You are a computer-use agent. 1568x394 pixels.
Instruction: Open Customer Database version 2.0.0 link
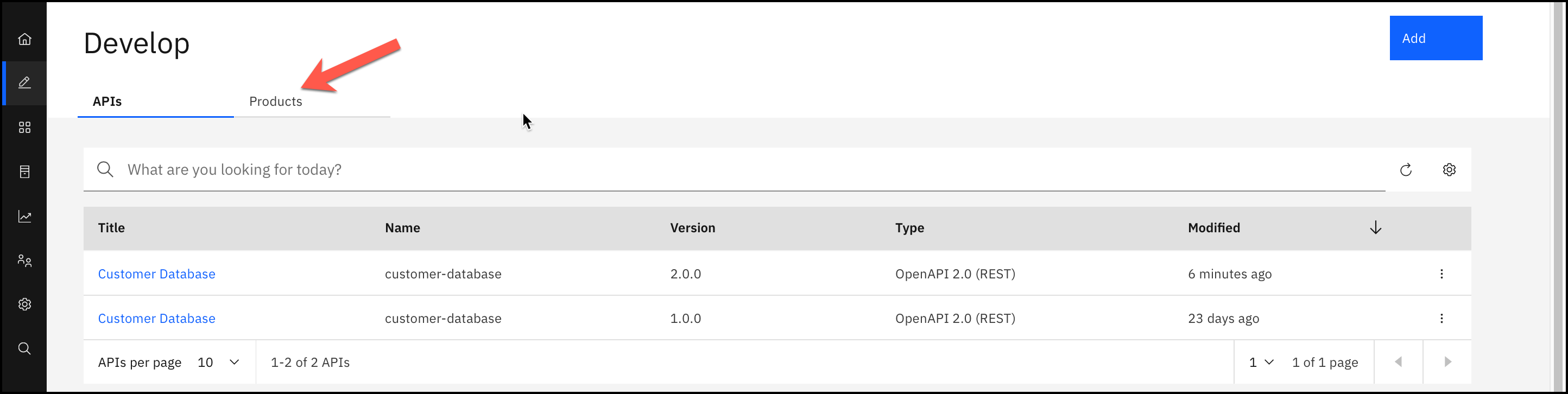click(156, 274)
